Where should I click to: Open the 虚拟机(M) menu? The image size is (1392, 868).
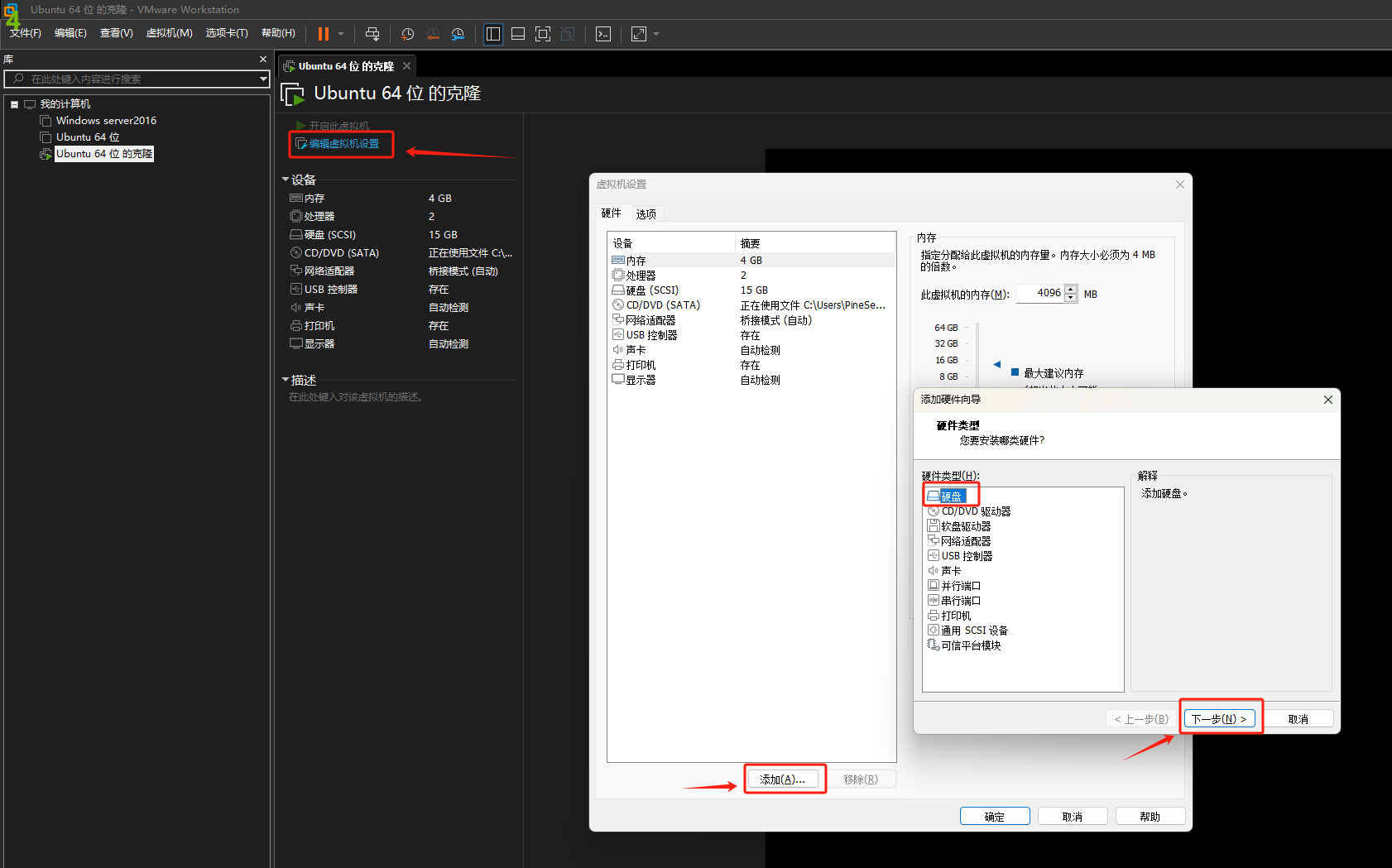coord(169,33)
